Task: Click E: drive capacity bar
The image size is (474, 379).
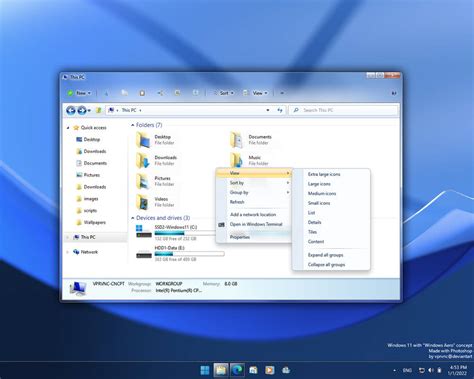Action: point(189,254)
